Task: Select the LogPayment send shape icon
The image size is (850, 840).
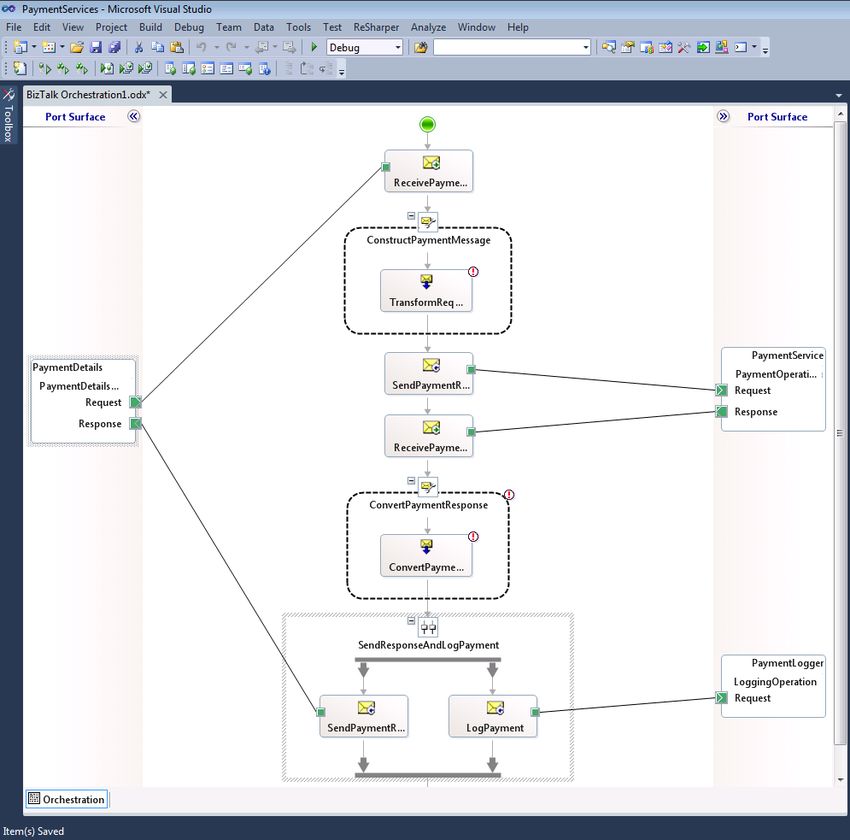Action: click(495, 708)
